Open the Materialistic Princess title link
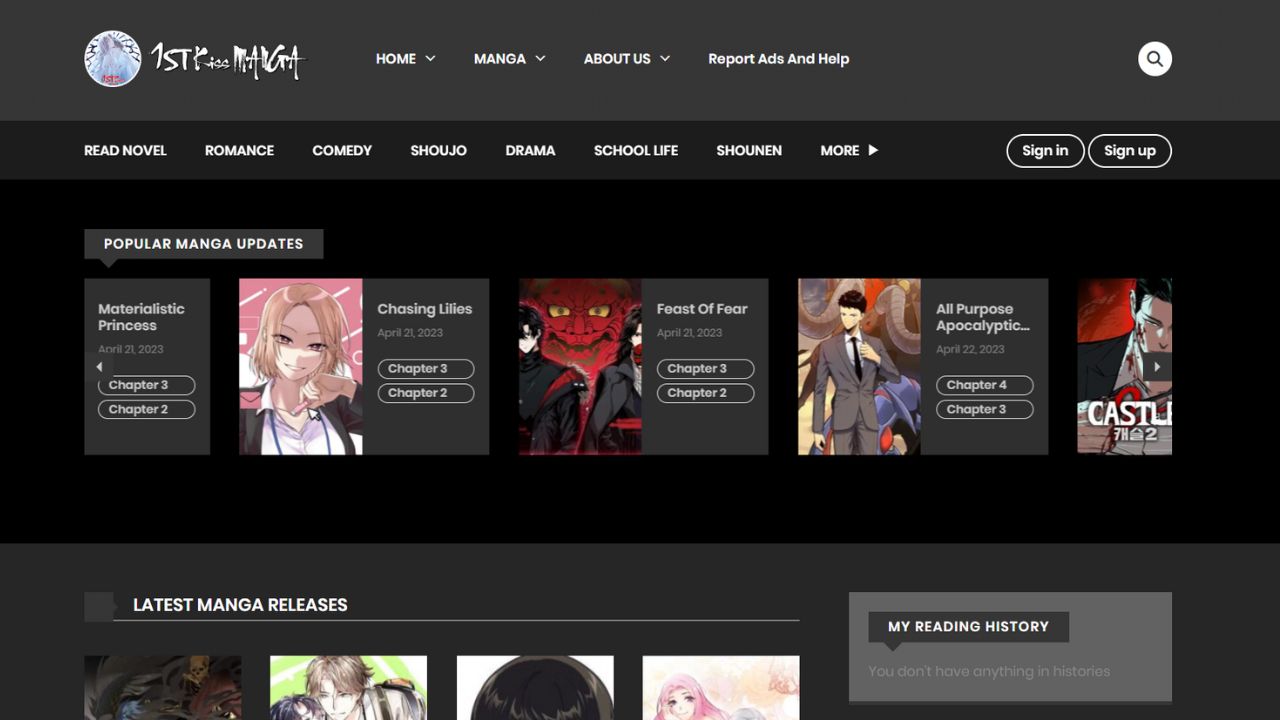1280x720 pixels. point(141,317)
